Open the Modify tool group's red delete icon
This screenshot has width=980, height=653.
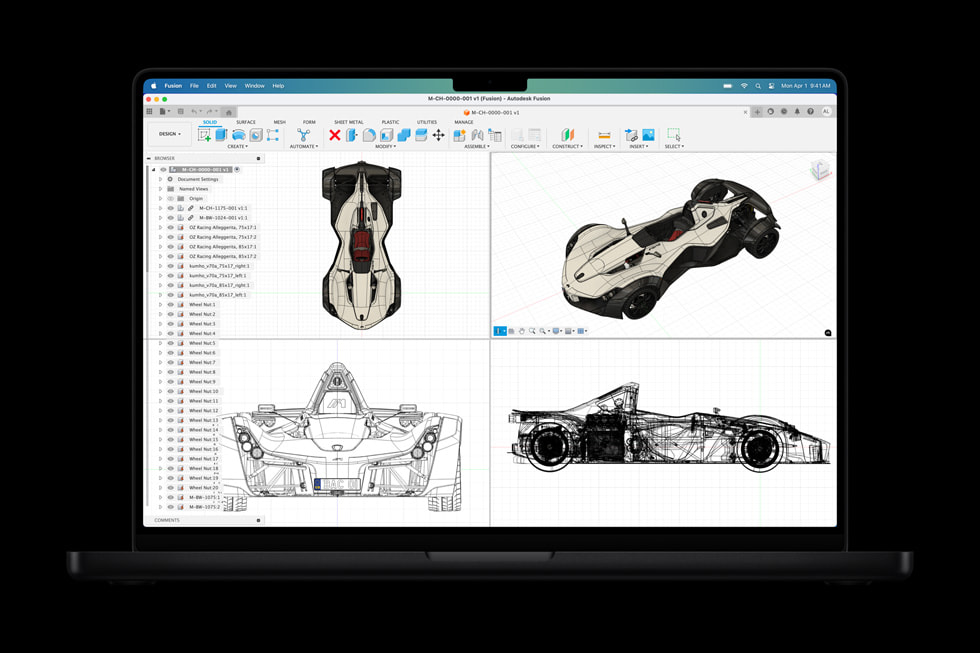pyautogui.click(x=334, y=135)
